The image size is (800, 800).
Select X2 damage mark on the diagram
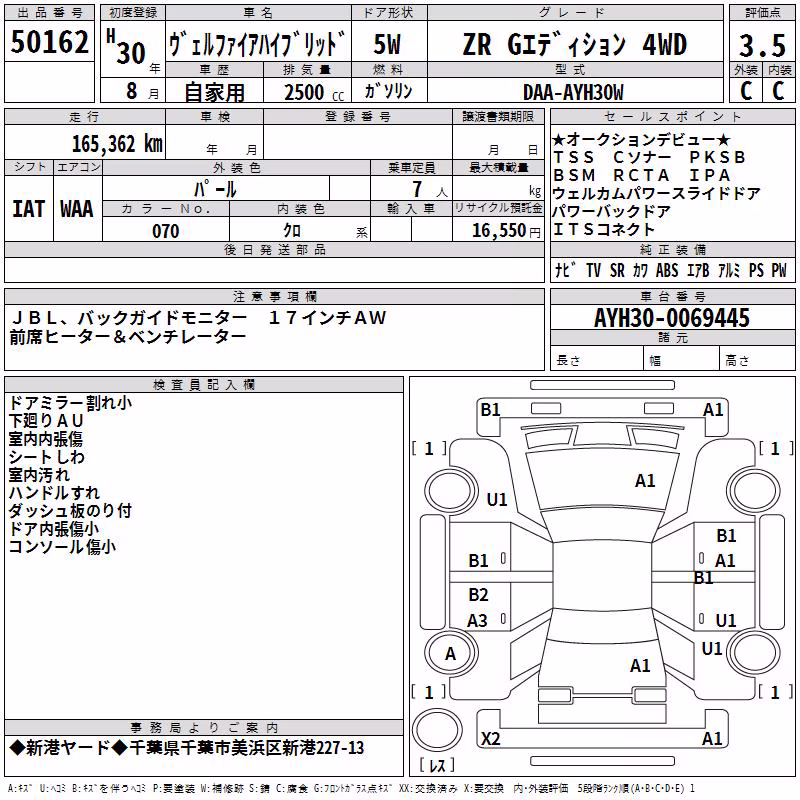(x=490, y=738)
